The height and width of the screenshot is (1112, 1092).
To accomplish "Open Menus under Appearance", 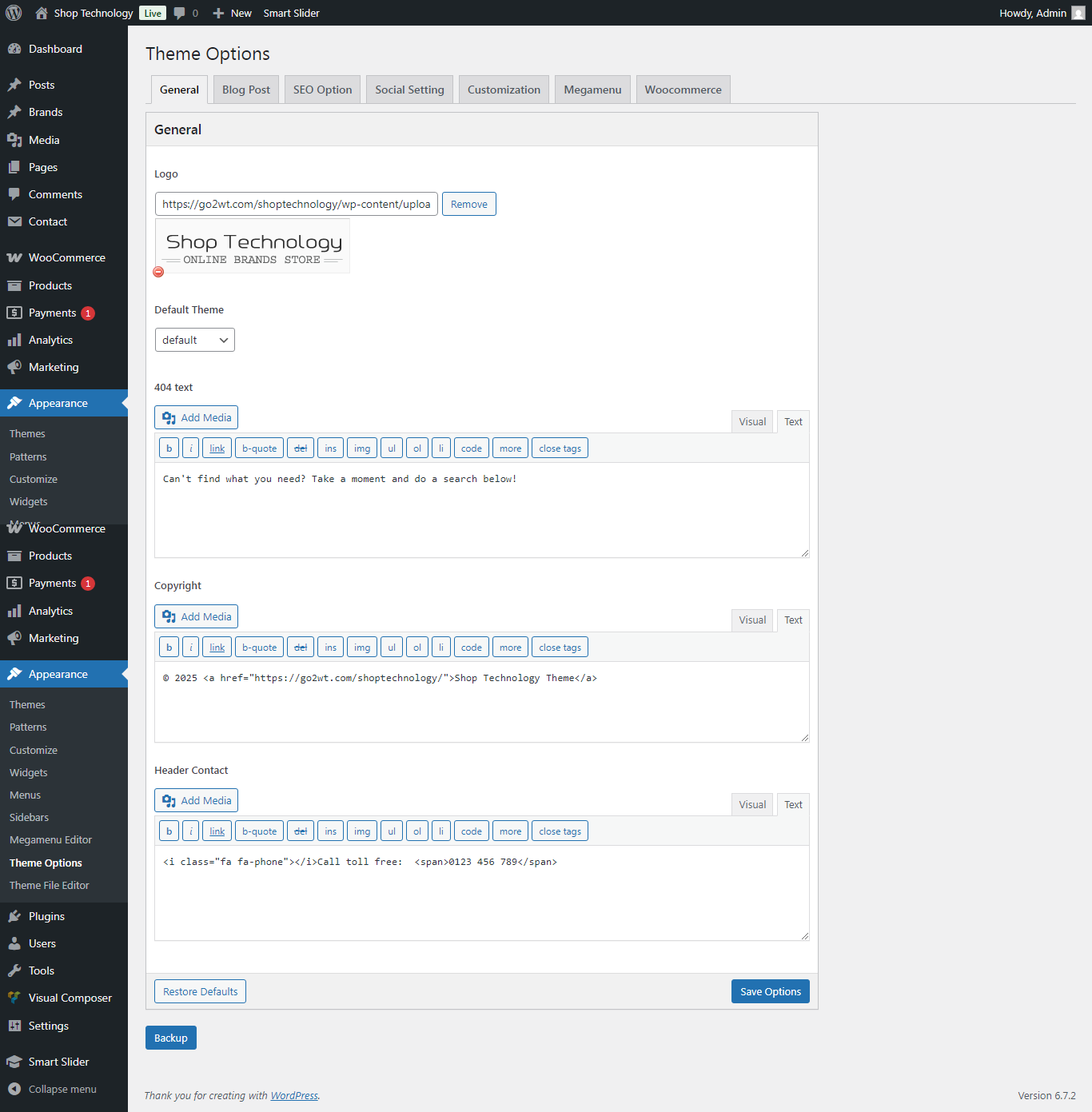I will point(25,795).
